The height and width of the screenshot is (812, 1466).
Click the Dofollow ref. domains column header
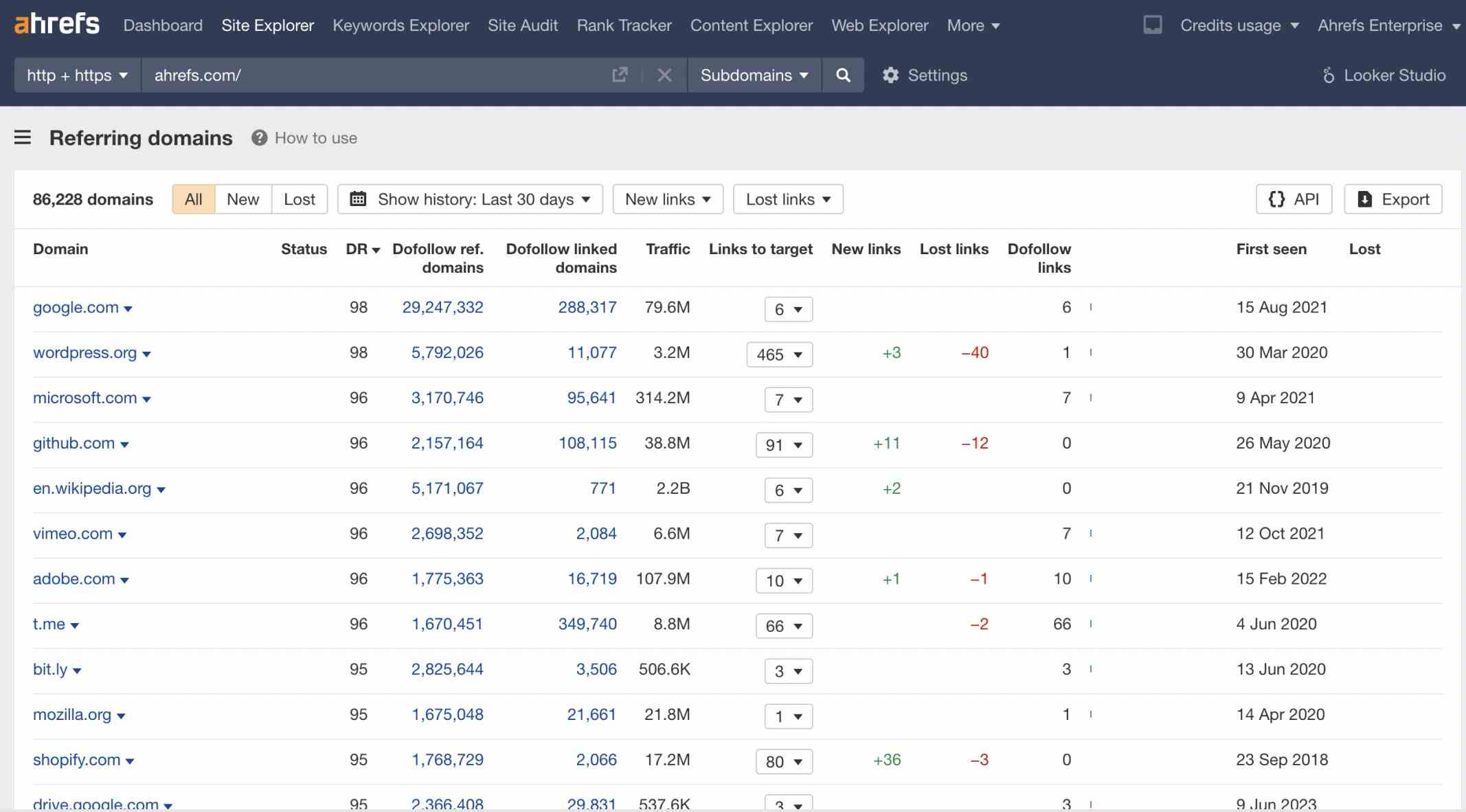(438, 258)
